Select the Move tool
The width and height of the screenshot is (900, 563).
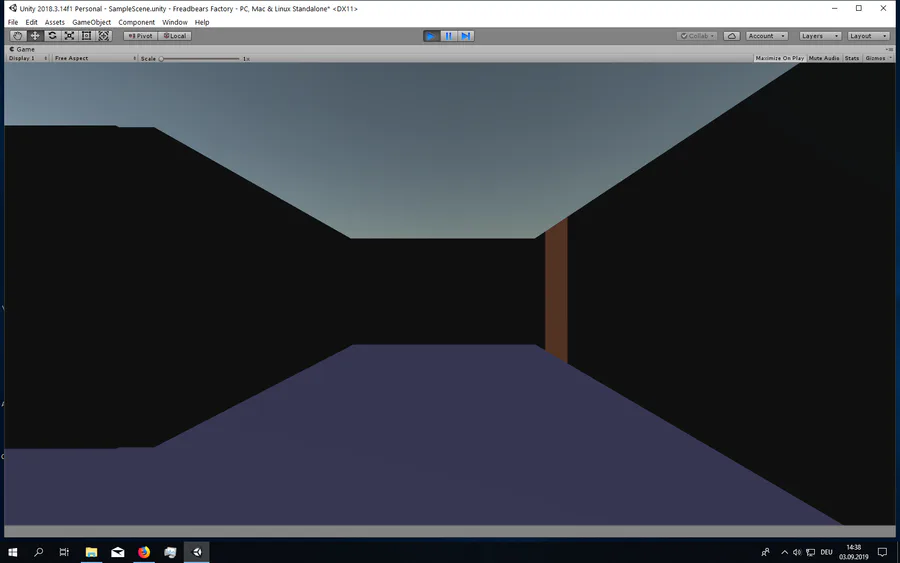pyautogui.click(x=35, y=36)
